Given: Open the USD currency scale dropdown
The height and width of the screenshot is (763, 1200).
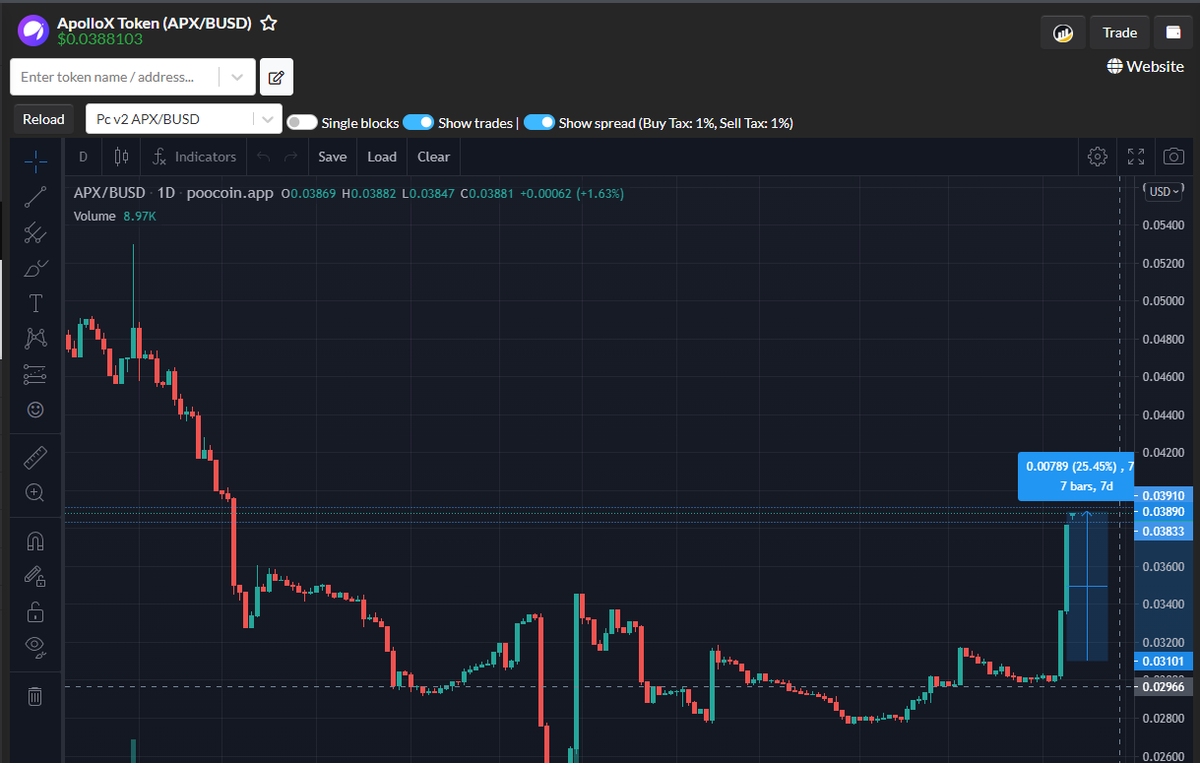Looking at the screenshot, I should (1164, 191).
